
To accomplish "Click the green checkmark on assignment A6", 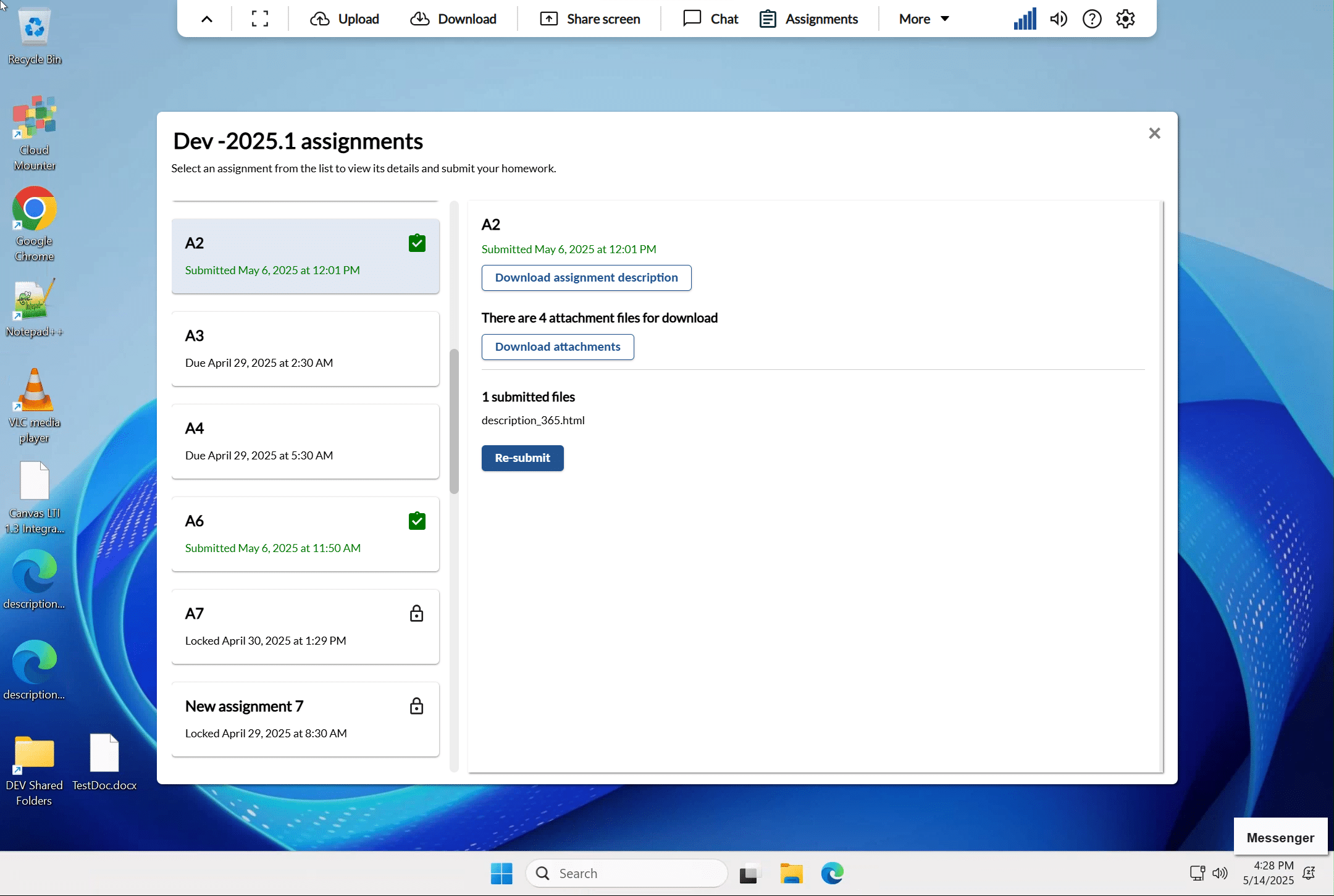I will pyautogui.click(x=416, y=521).
